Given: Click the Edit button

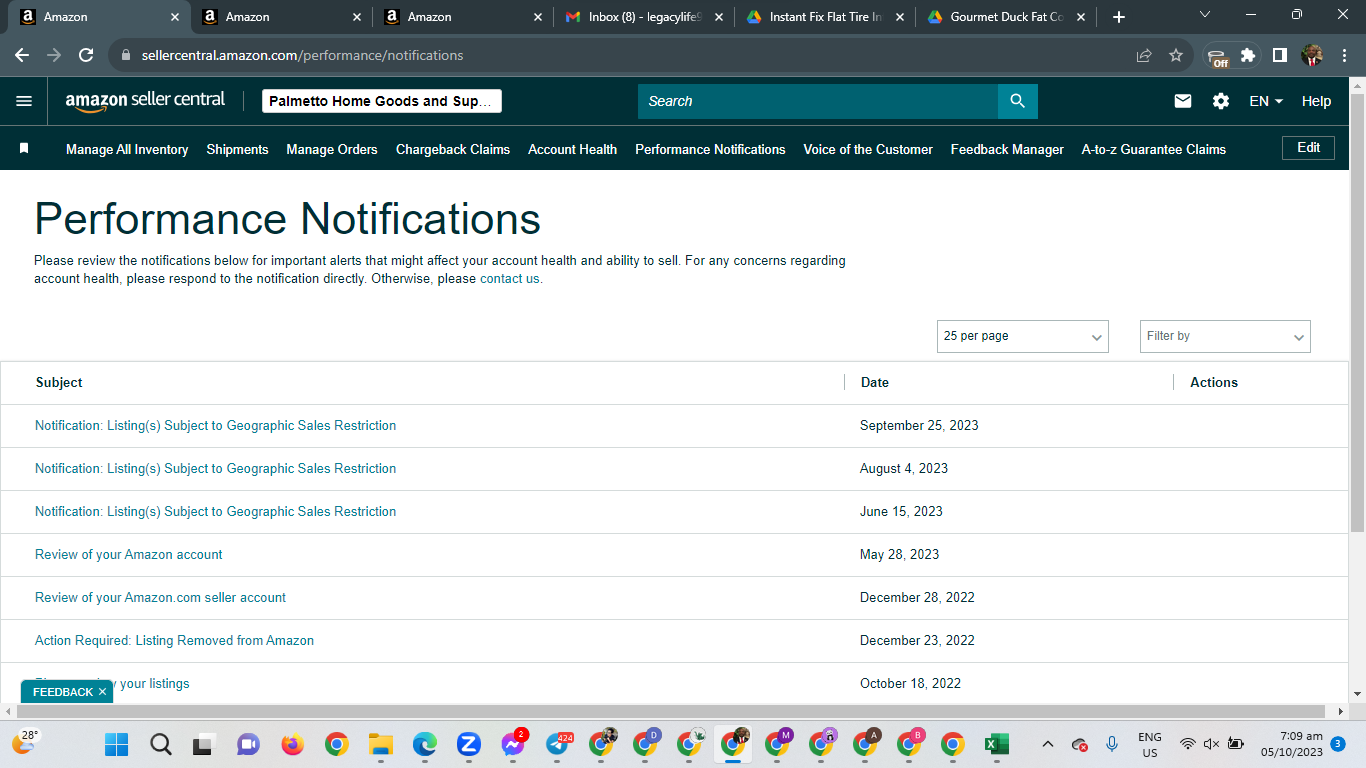Looking at the screenshot, I should click(1308, 148).
